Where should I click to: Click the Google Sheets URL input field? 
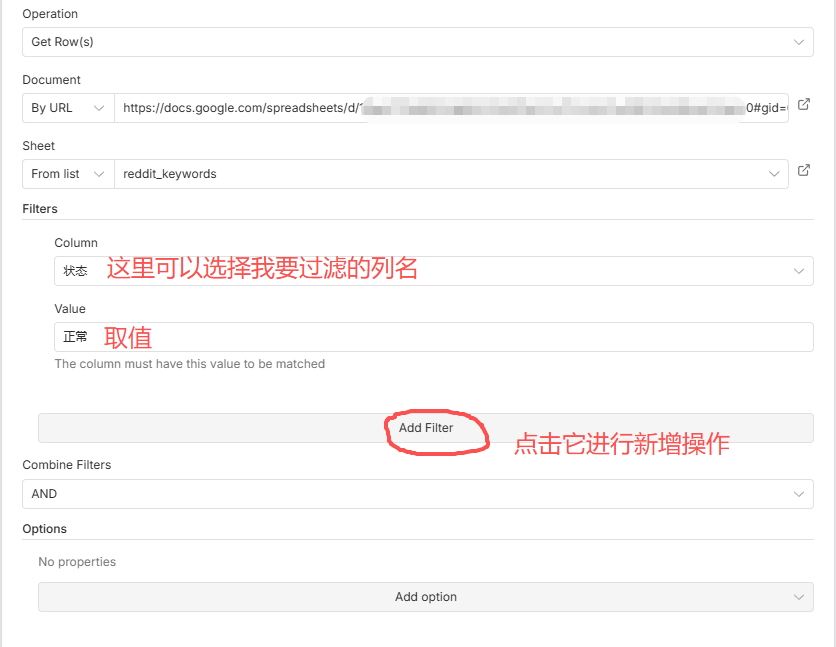coord(450,108)
